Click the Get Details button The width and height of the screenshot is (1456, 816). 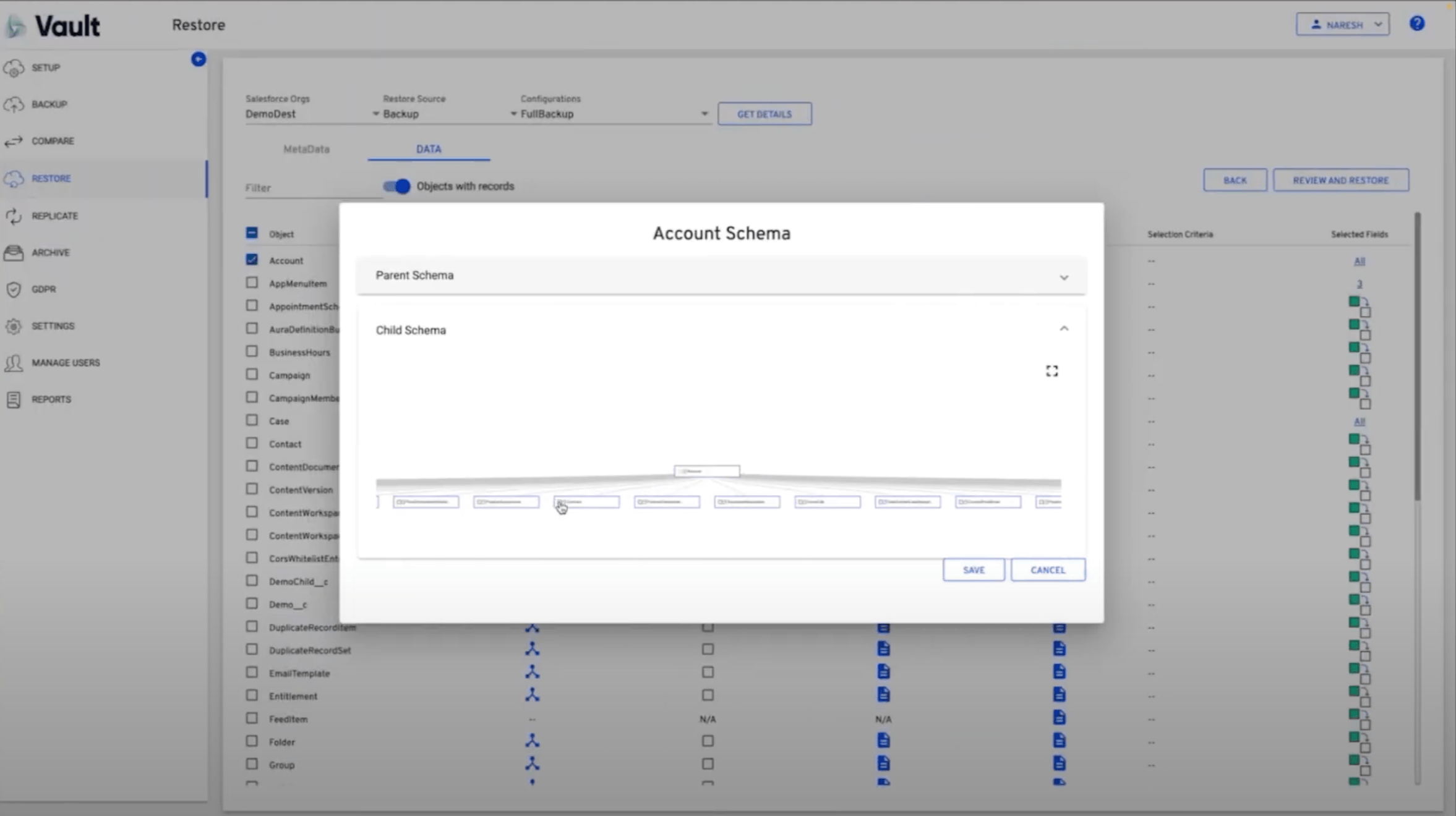pos(764,113)
